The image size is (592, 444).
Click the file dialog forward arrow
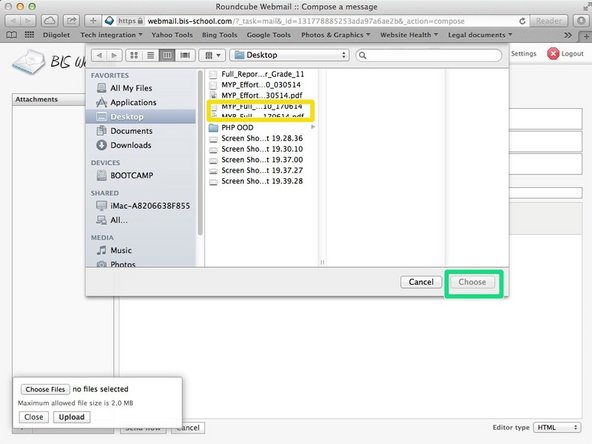tap(114, 56)
